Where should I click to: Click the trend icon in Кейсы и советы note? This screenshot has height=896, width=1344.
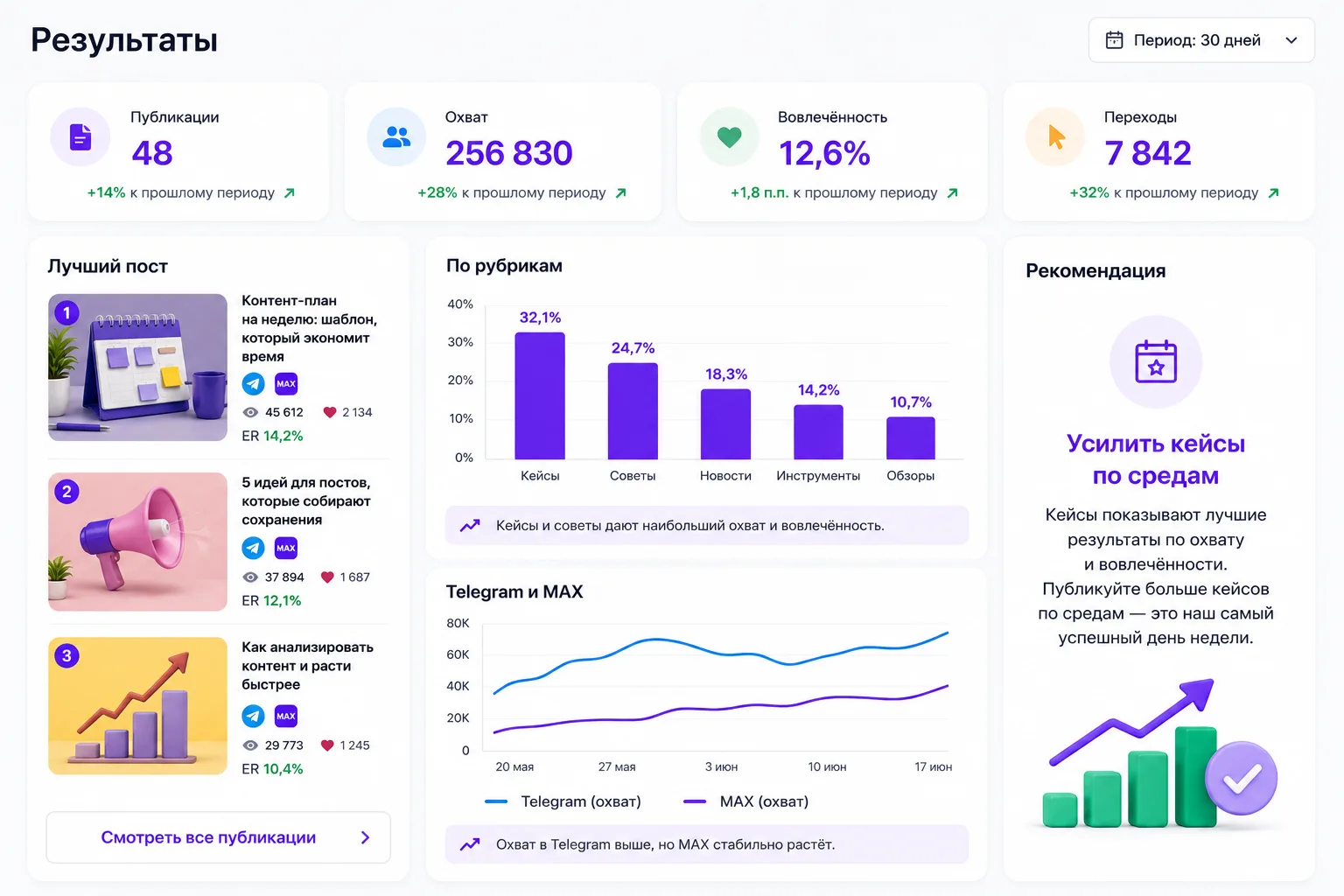(470, 526)
